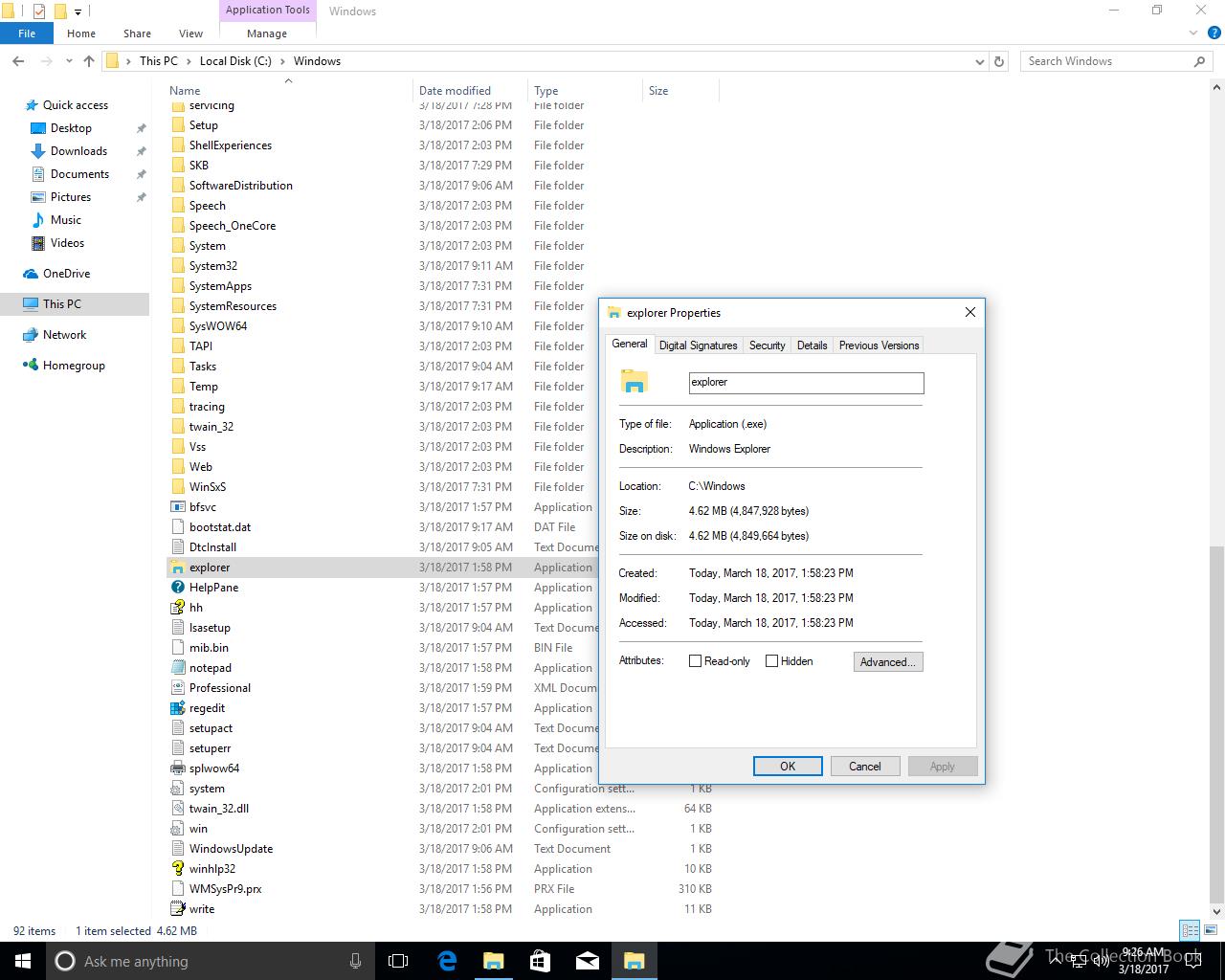
Task: Open Task View in the taskbar
Action: click(398, 961)
